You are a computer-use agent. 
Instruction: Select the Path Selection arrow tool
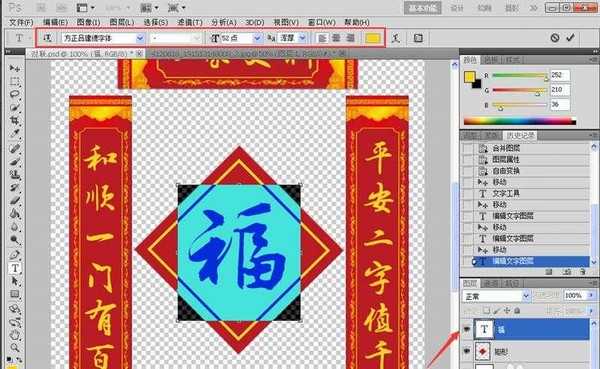pyautogui.click(x=15, y=281)
